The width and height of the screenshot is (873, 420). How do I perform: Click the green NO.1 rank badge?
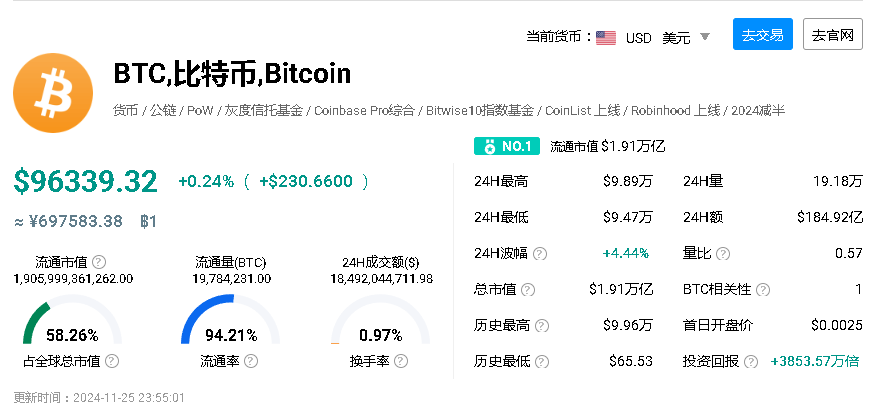tap(507, 146)
